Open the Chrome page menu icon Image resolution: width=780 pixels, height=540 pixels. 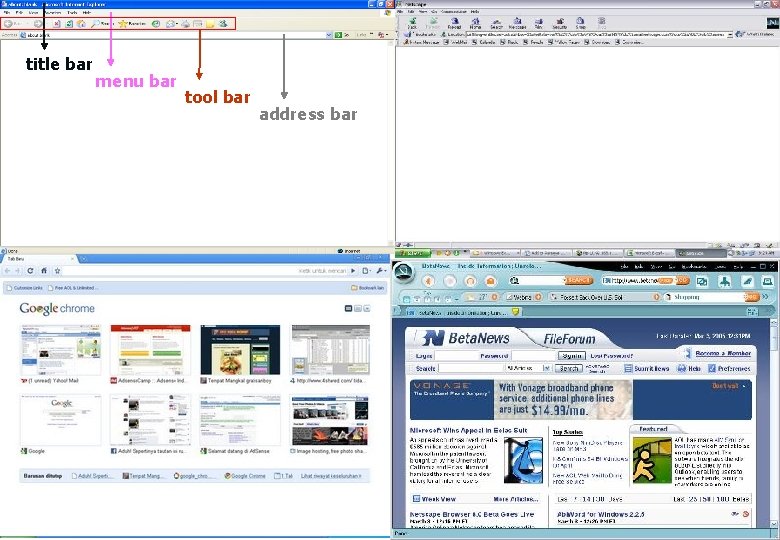[x=367, y=270]
